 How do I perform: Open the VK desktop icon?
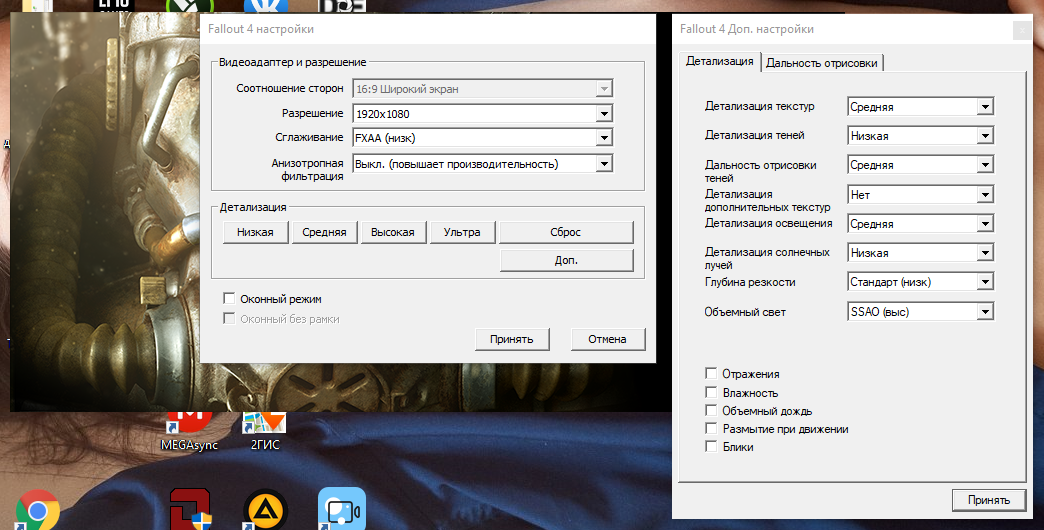tap(266, 6)
